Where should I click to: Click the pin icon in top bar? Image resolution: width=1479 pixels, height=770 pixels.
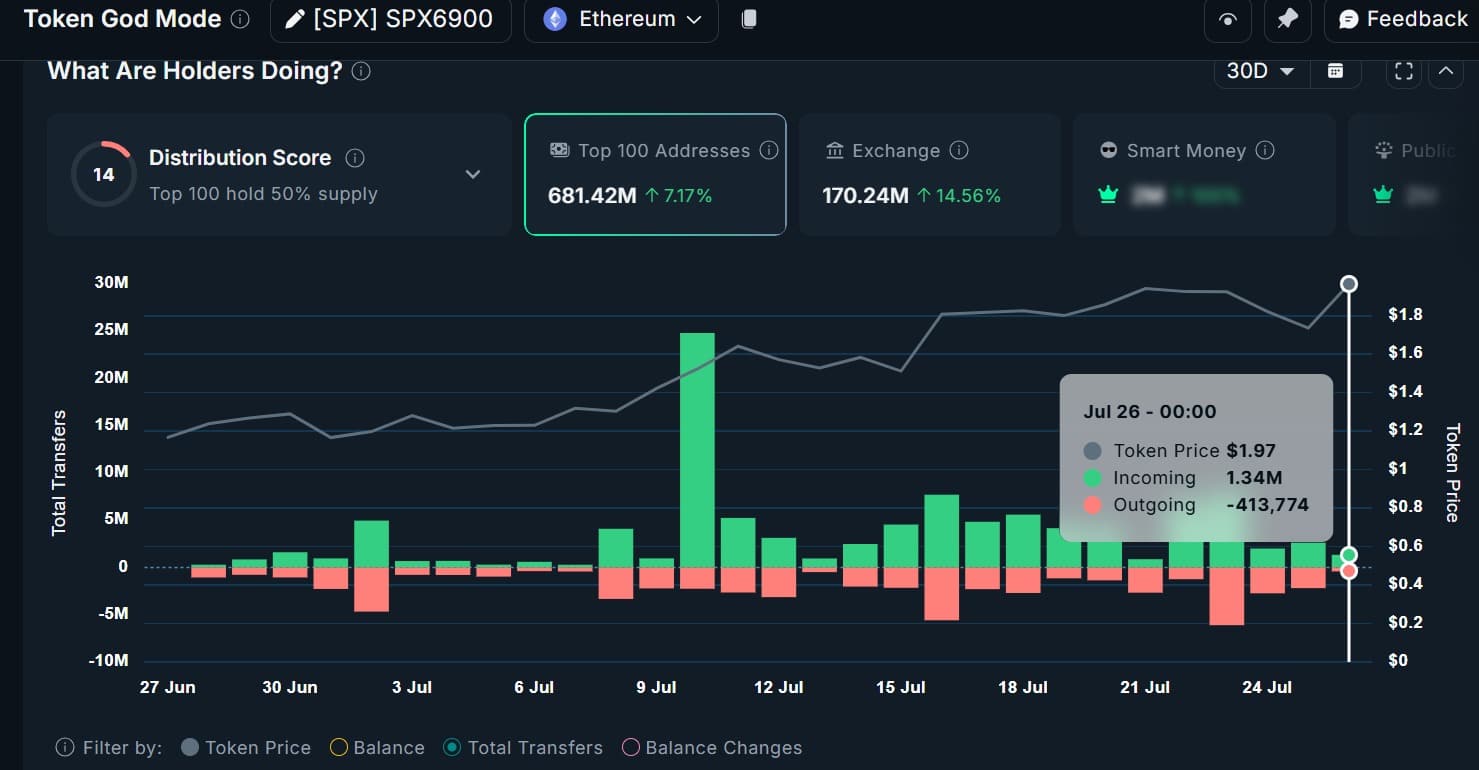pyautogui.click(x=1288, y=20)
